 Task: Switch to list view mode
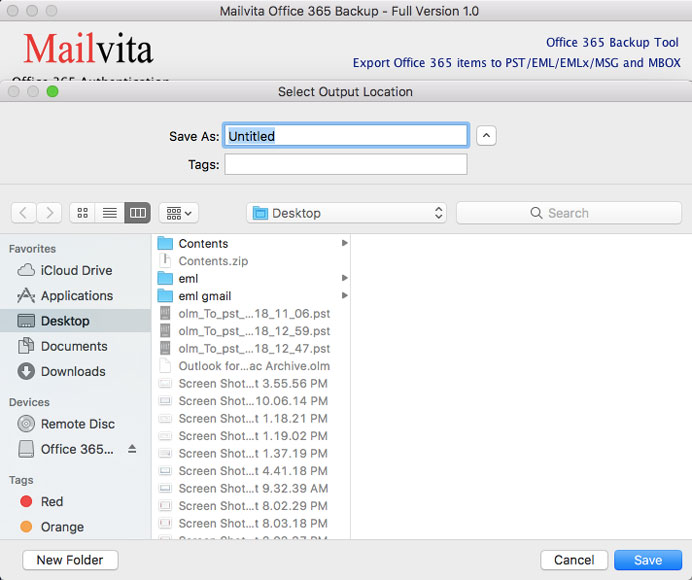pyautogui.click(x=110, y=213)
